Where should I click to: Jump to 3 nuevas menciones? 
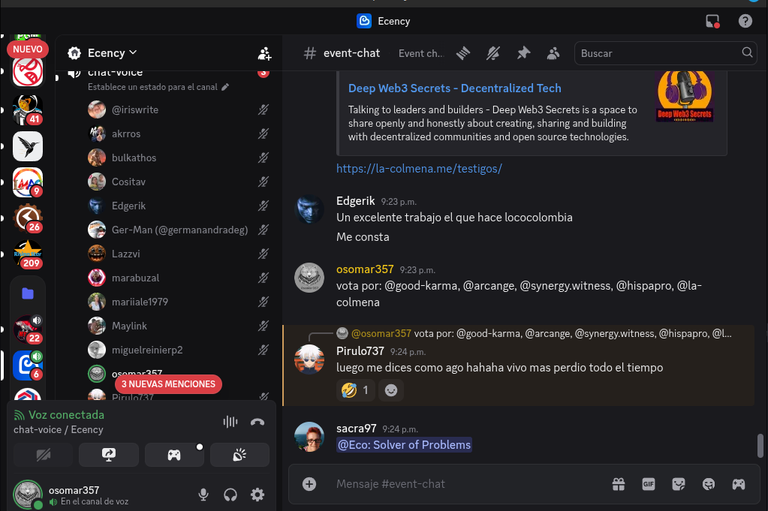168,384
